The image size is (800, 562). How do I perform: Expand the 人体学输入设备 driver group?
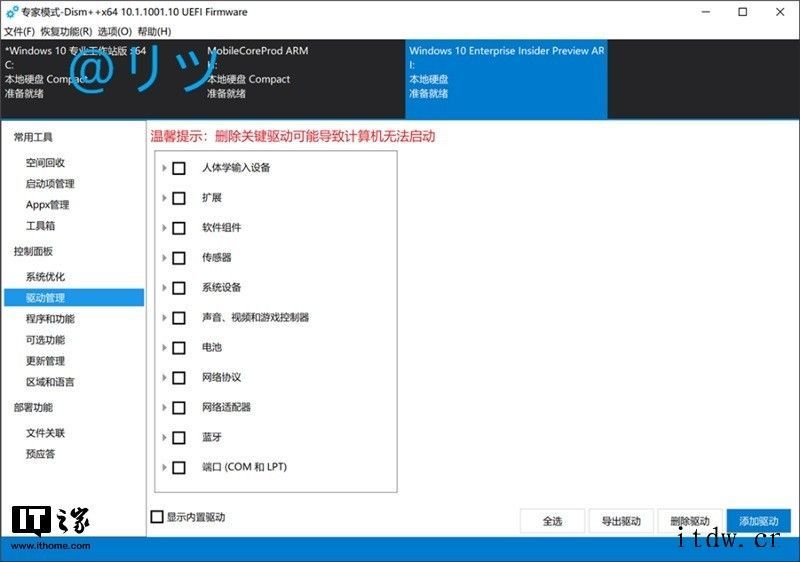pyautogui.click(x=164, y=168)
